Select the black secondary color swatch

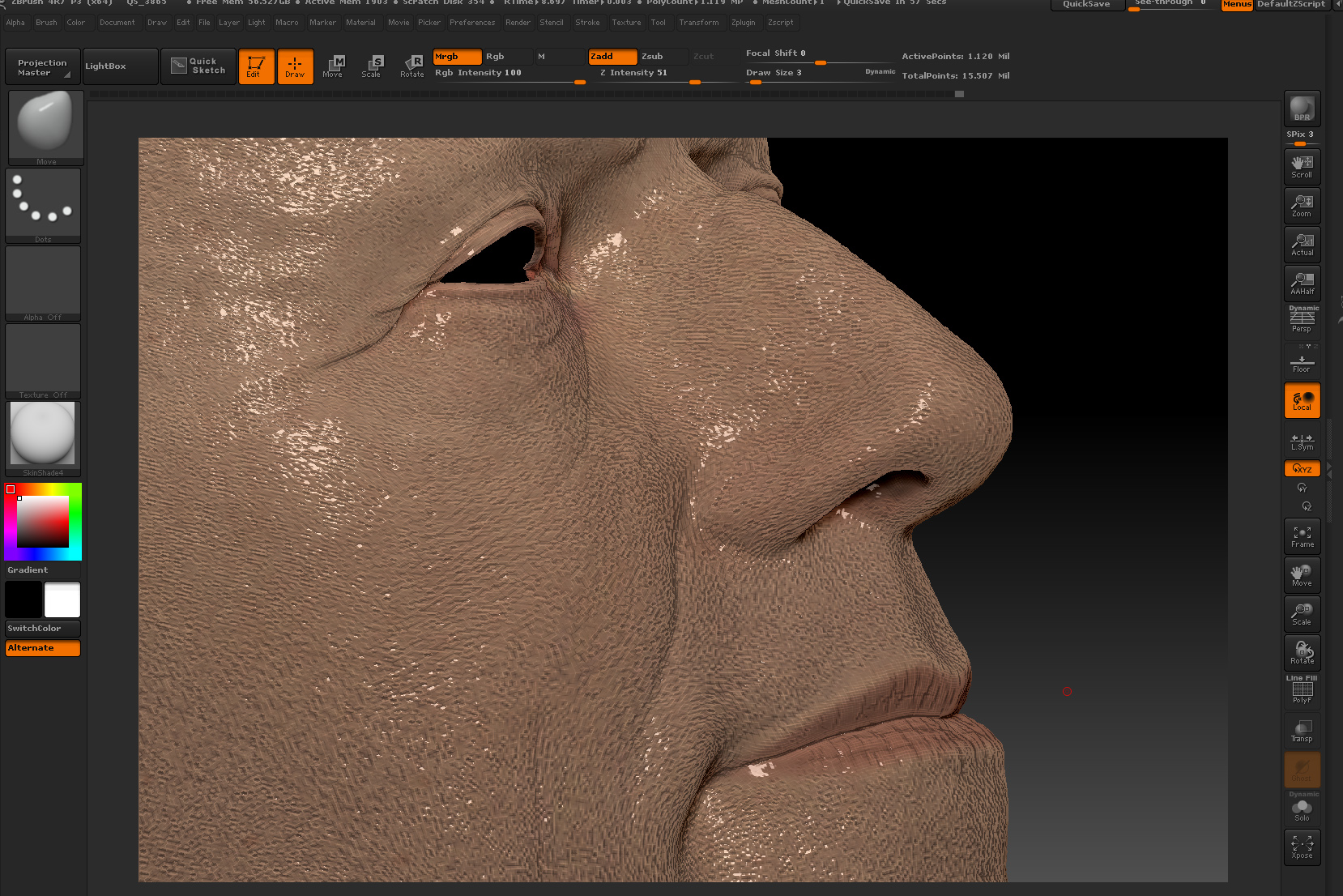(23, 599)
